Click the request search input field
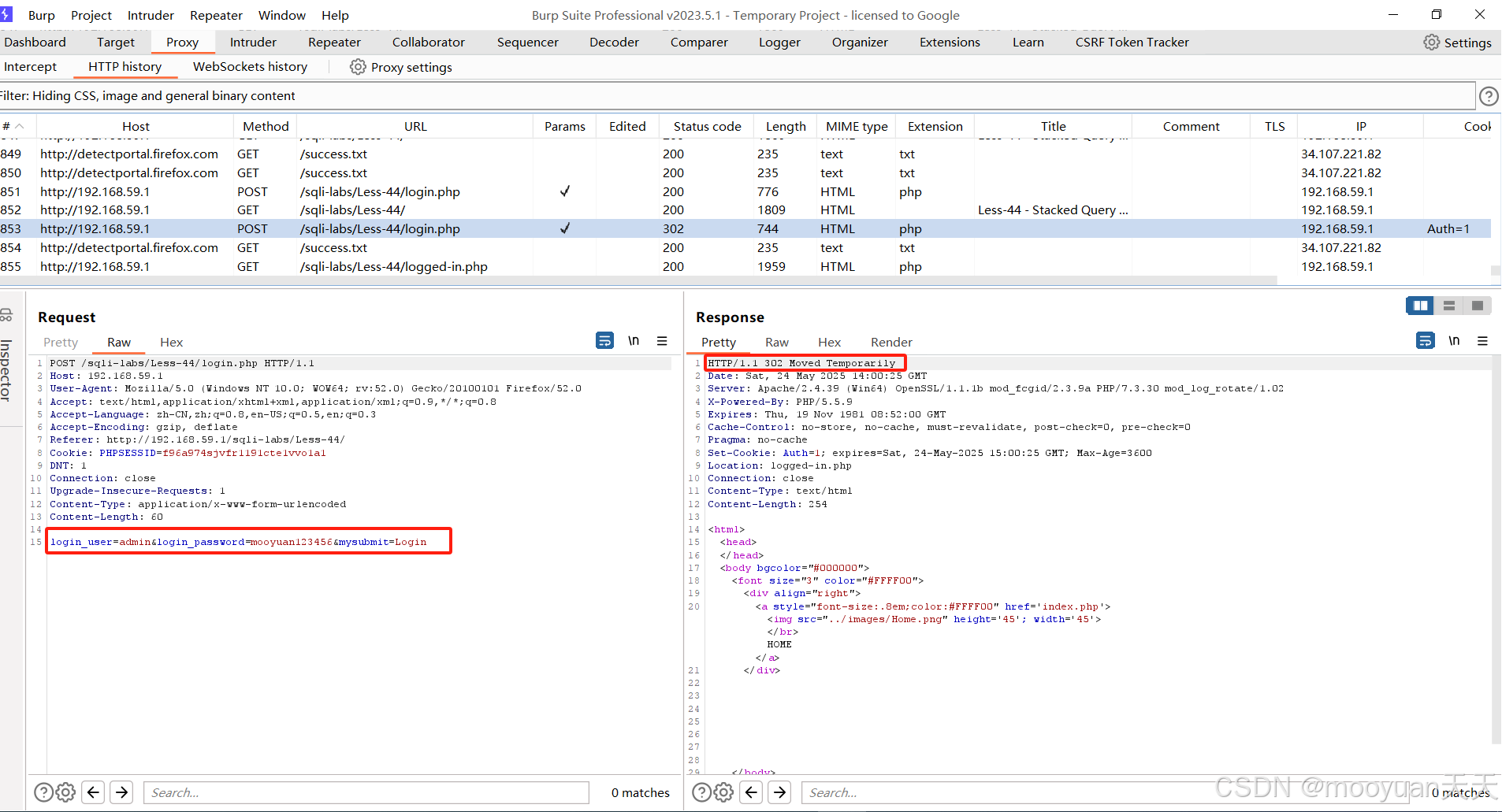 point(366,792)
